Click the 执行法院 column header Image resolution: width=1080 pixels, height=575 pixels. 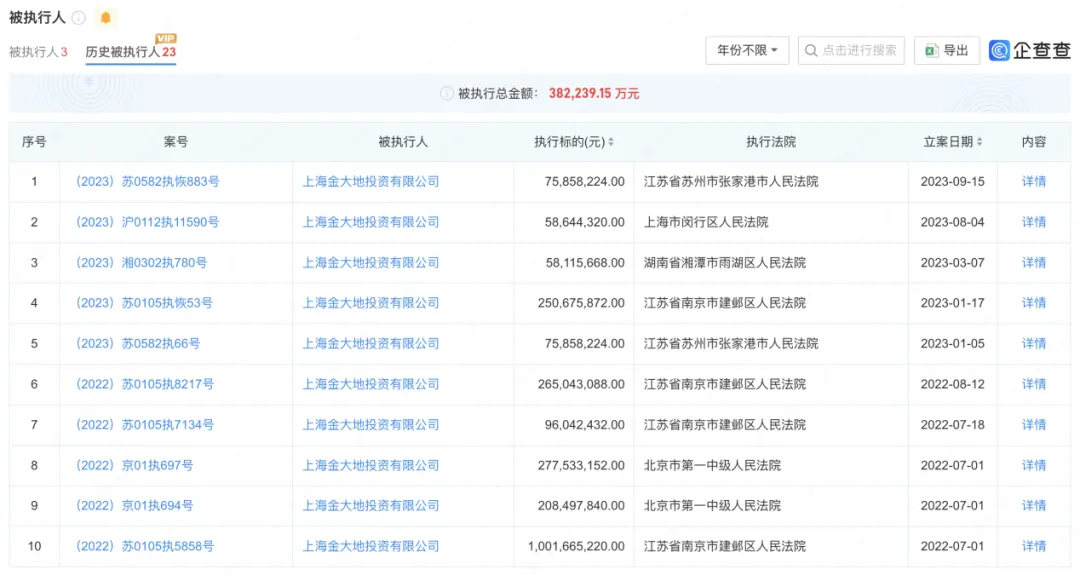pos(771,142)
